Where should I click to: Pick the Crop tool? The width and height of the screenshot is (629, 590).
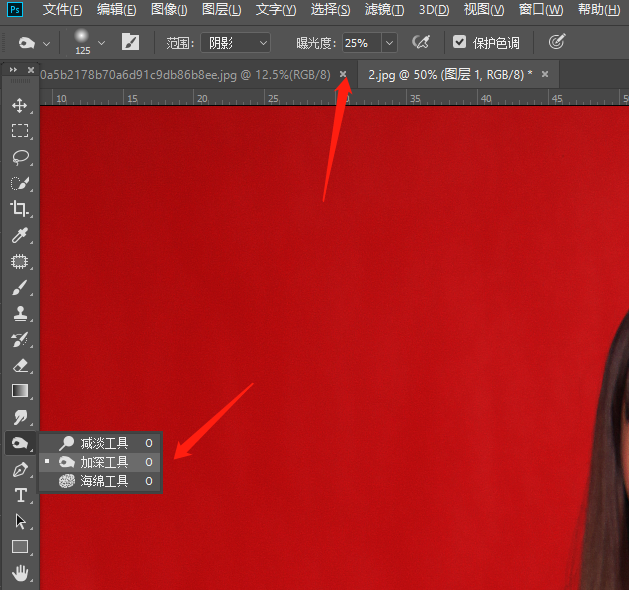click(19, 209)
